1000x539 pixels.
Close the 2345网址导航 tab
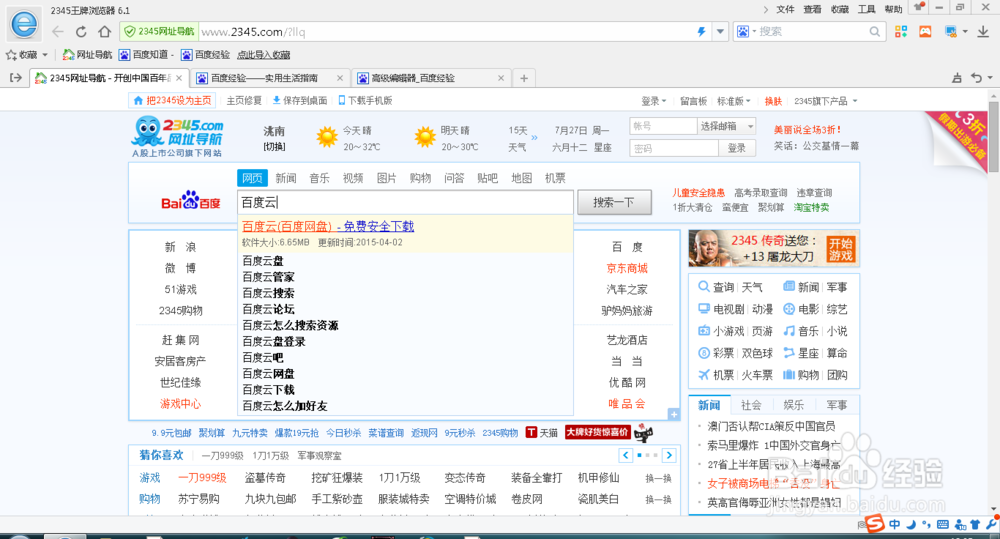(x=179, y=78)
